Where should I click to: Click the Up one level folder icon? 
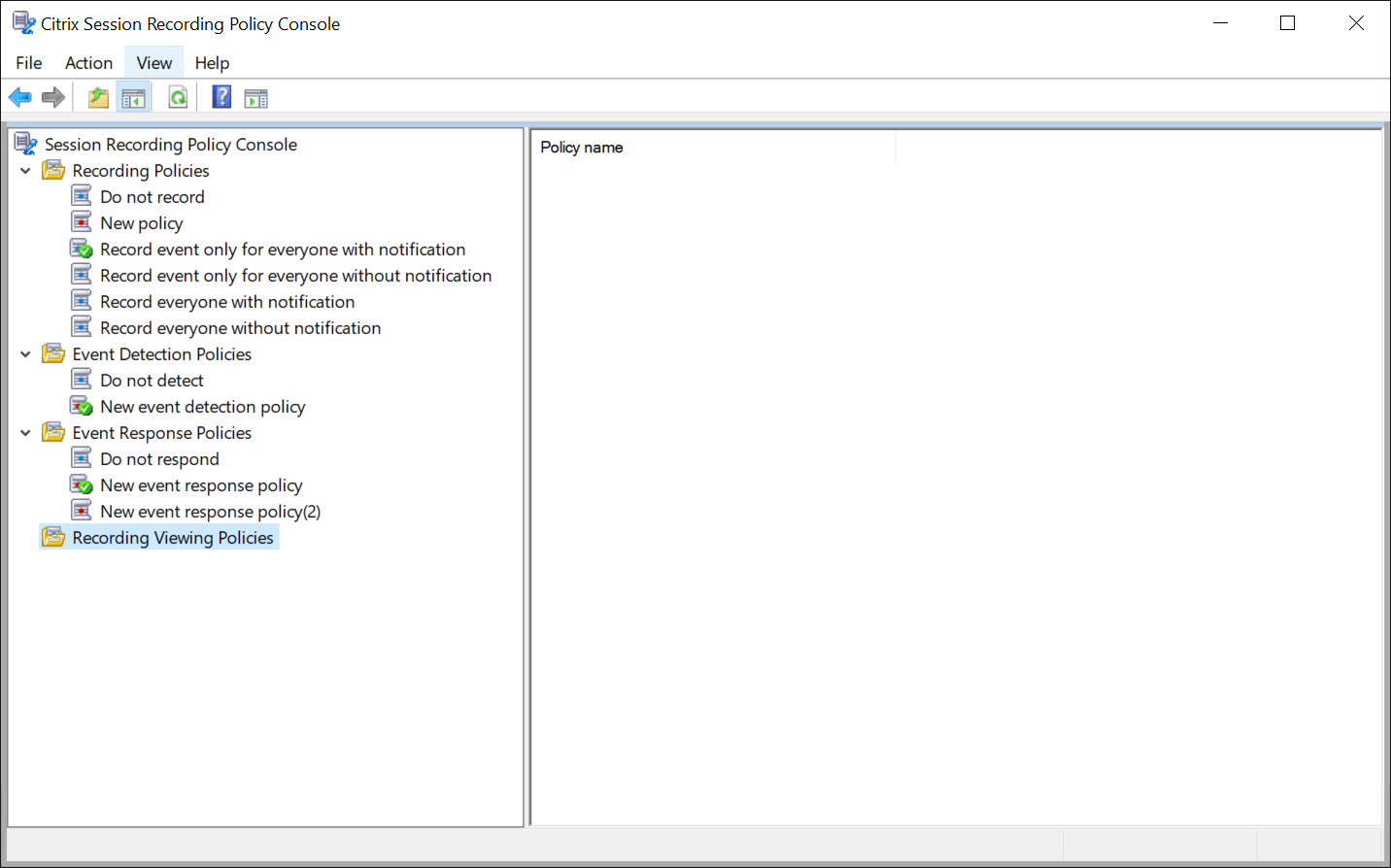(x=97, y=96)
